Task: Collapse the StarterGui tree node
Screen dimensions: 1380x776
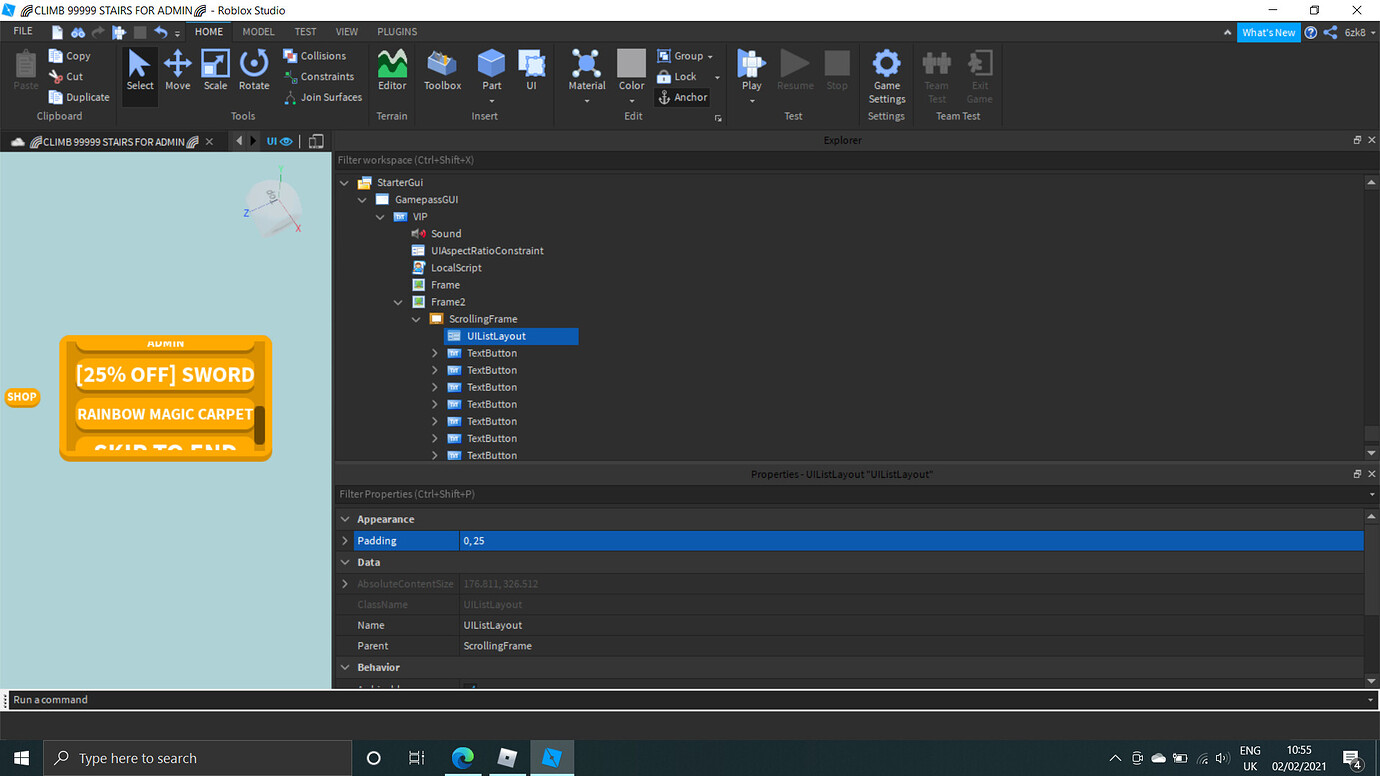Action: tap(345, 183)
